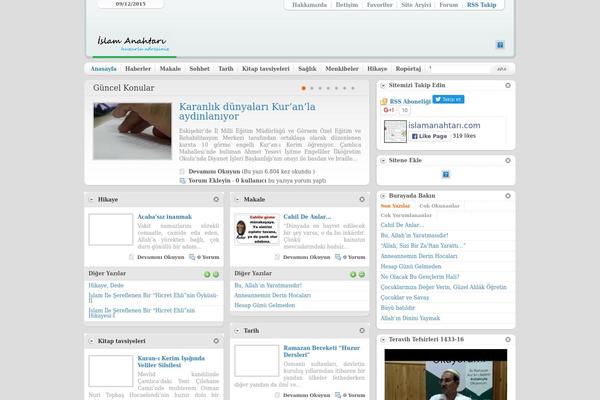Open the Büyü batıldır link
Image resolution: width=600 pixels, height=400 pixels.
click(x=398, y=308)
